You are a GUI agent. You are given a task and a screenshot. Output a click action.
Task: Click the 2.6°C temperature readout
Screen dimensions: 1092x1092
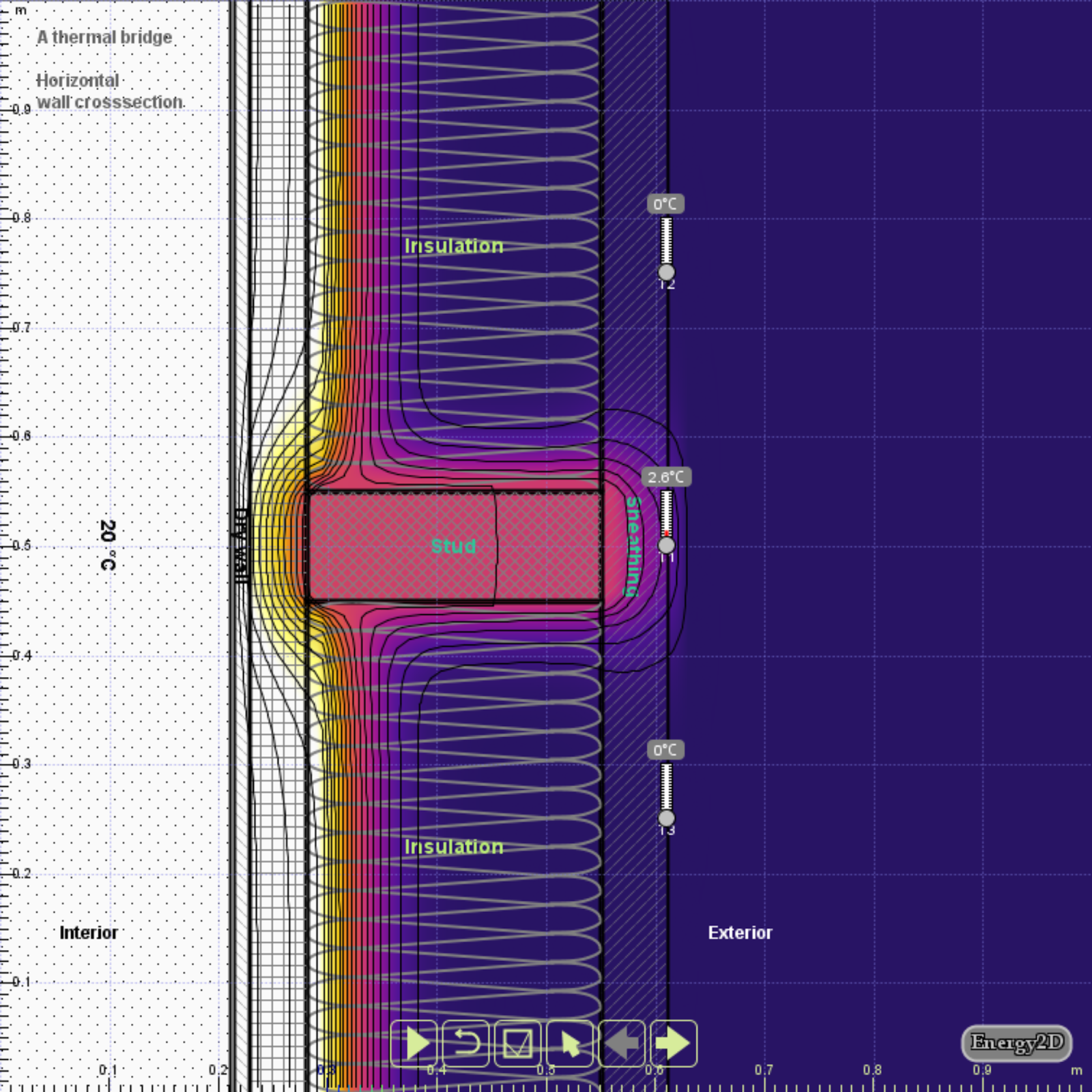[667, 478]
